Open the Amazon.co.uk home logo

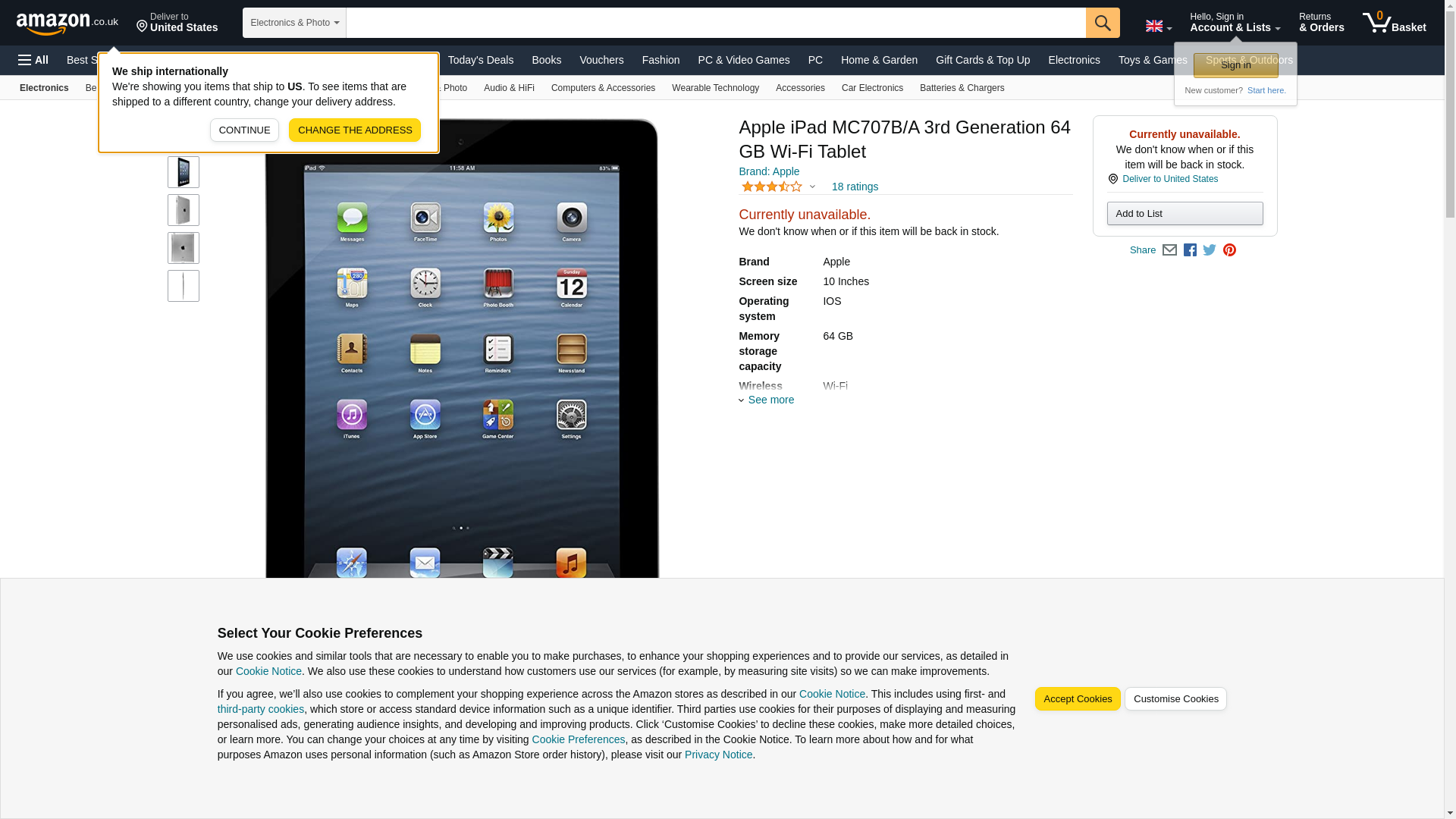(67, 24)
